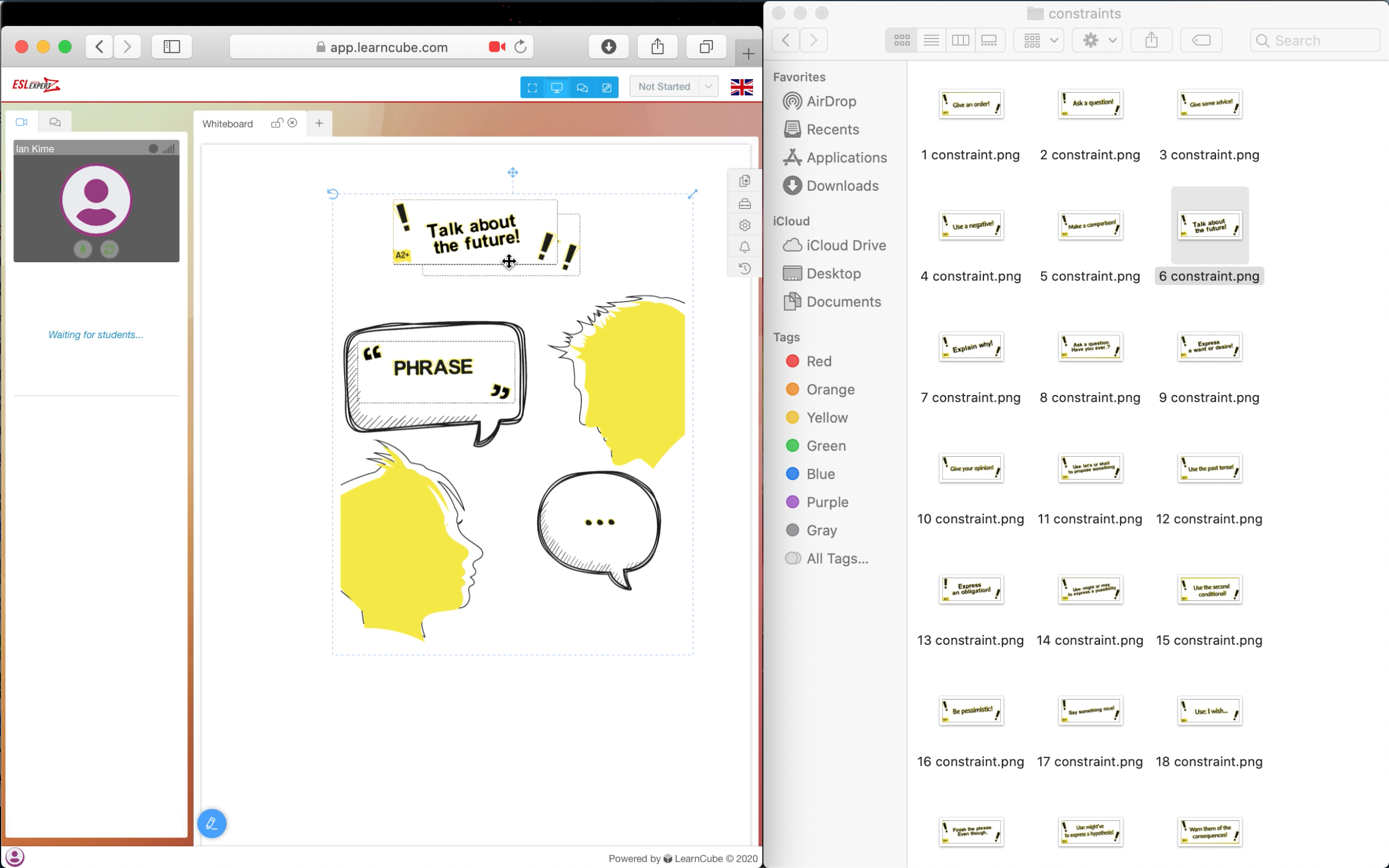Click the move handle above the selected image
The height and width of the screenshot is (868, 1389).
click(513, 172)
